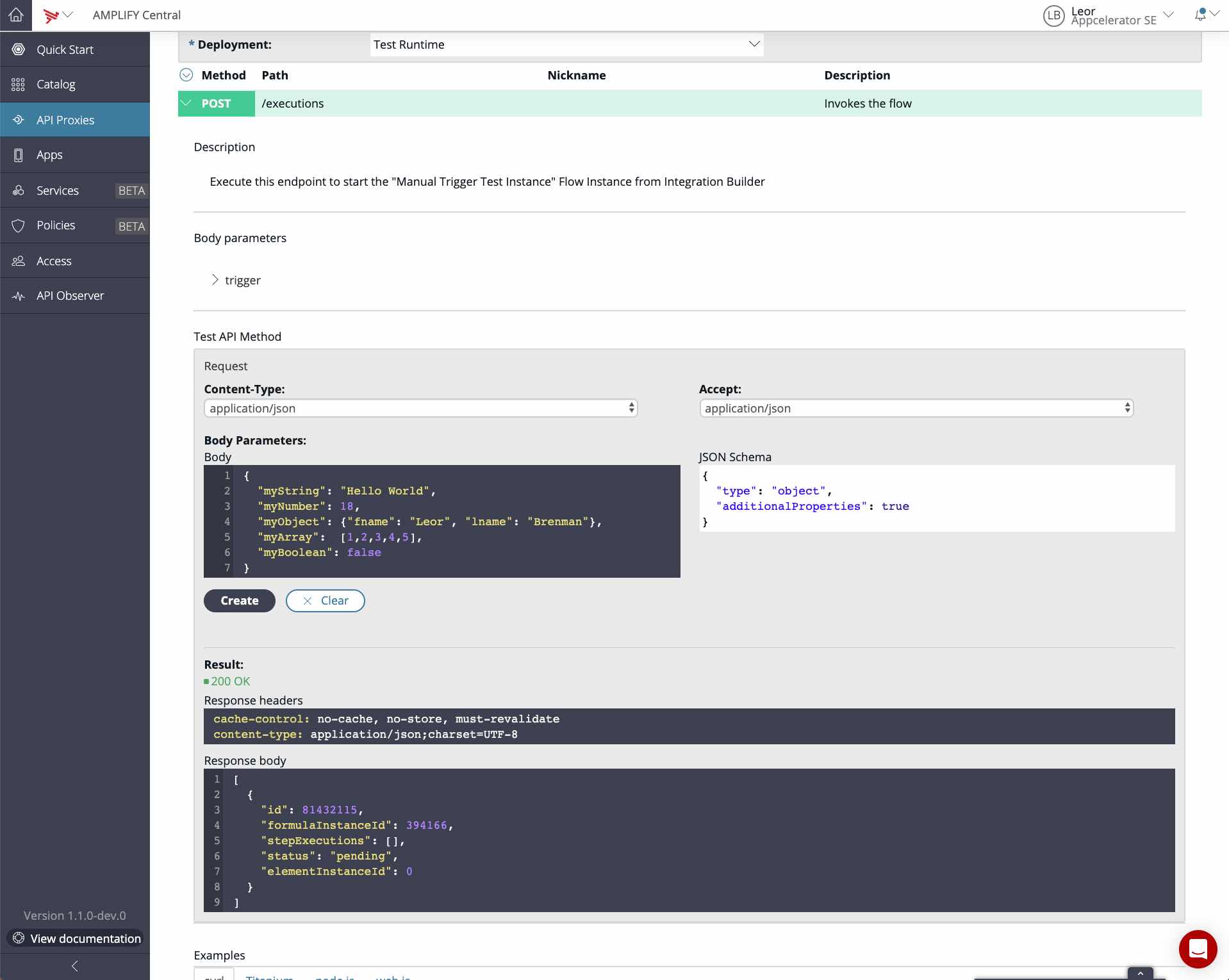Viewport: 1229px width, 980px height.
Task: Open API Observer
Action: click(69, 295)
